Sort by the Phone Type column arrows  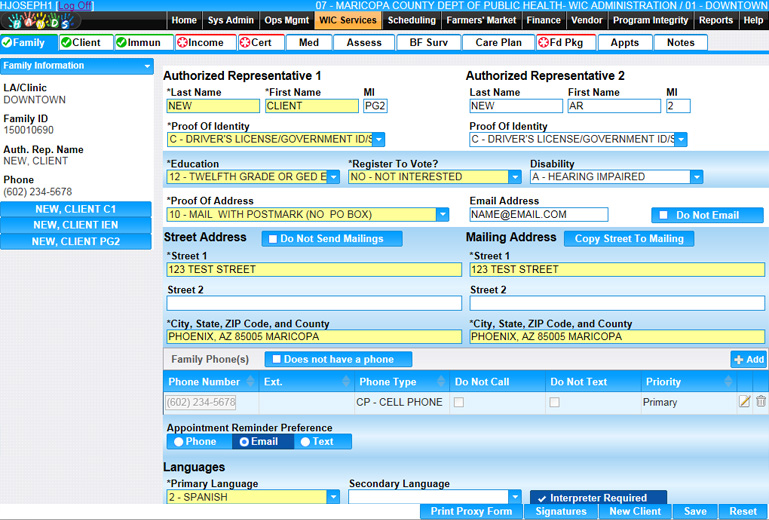[439, 382]
